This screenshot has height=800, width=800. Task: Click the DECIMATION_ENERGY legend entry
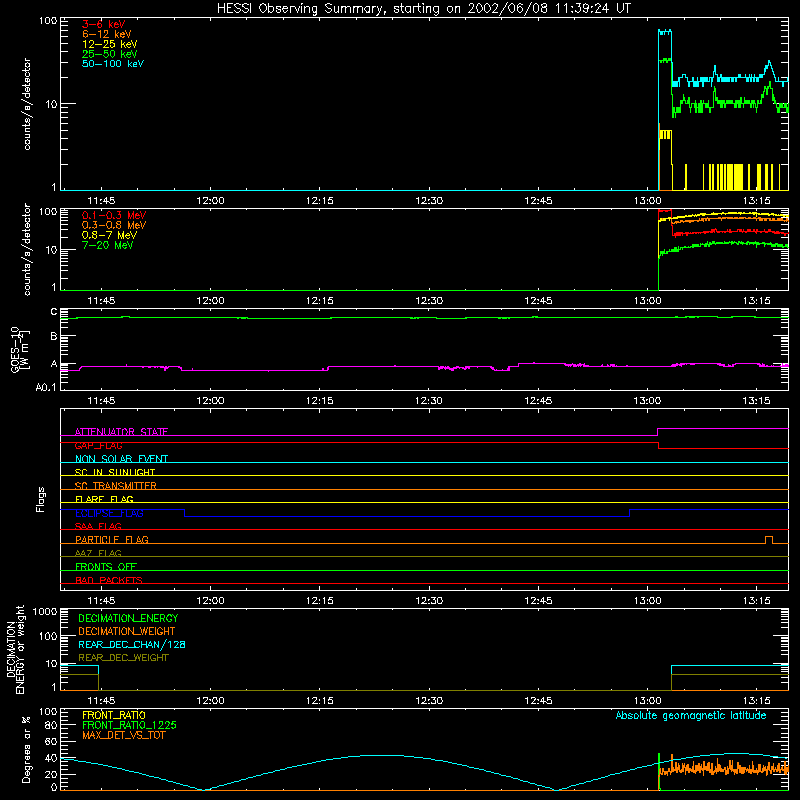128,618
